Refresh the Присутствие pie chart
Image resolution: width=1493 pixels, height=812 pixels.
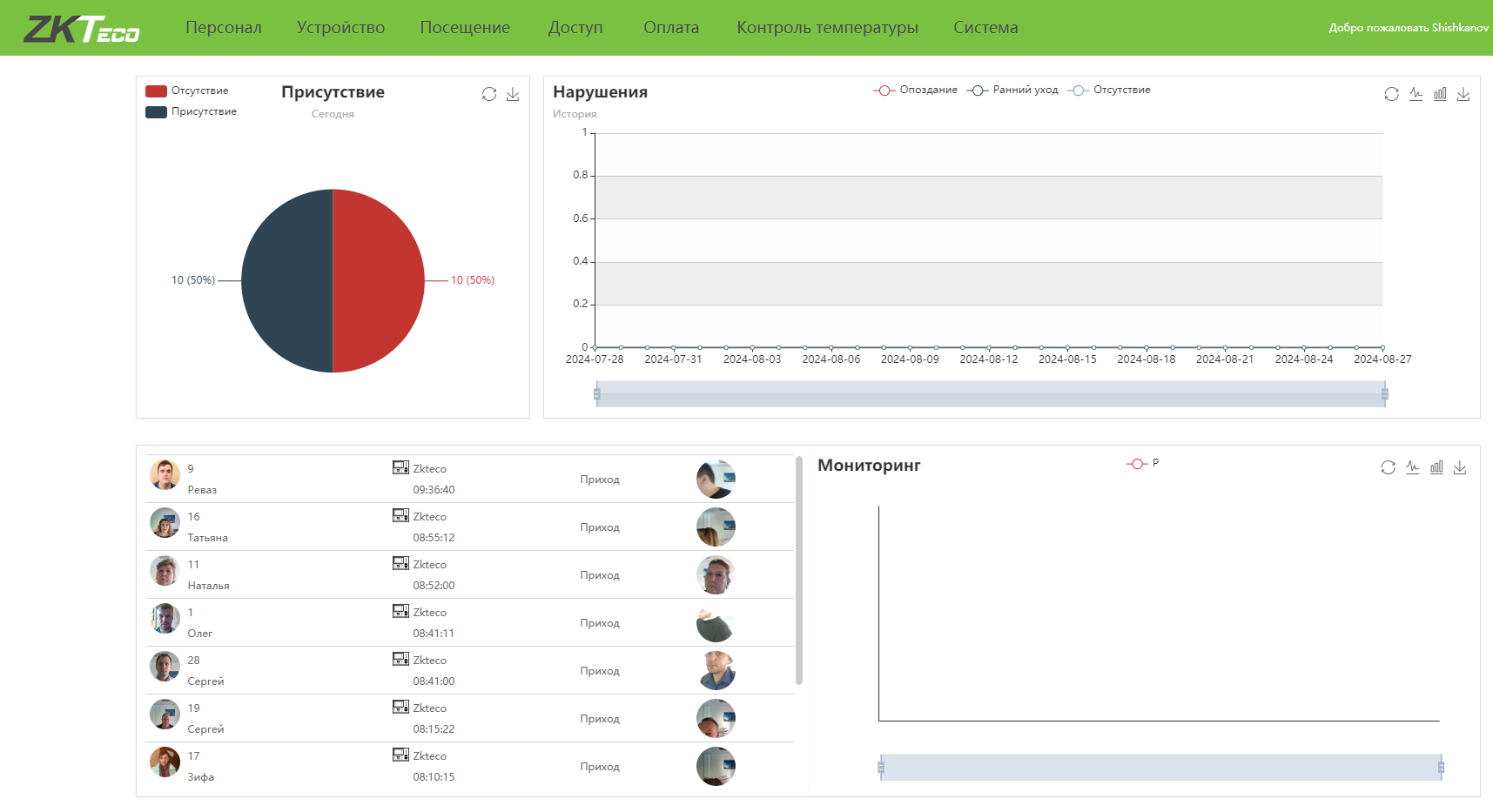click(489, 94)
